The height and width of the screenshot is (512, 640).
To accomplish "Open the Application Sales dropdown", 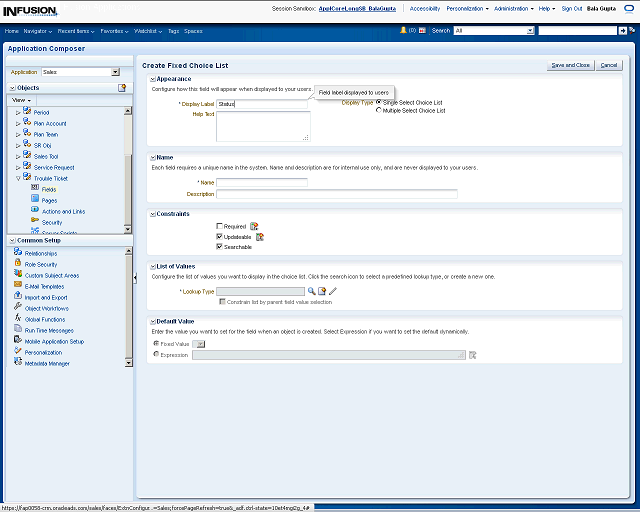I will [x=115, y=72].
